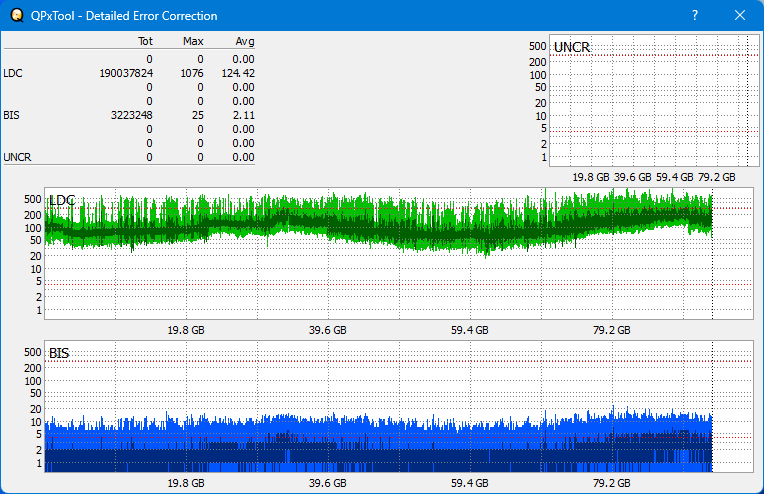This screenshot has width=764, height=494.
Task: Click the LDC graph title label
Action: click(62, 200)
